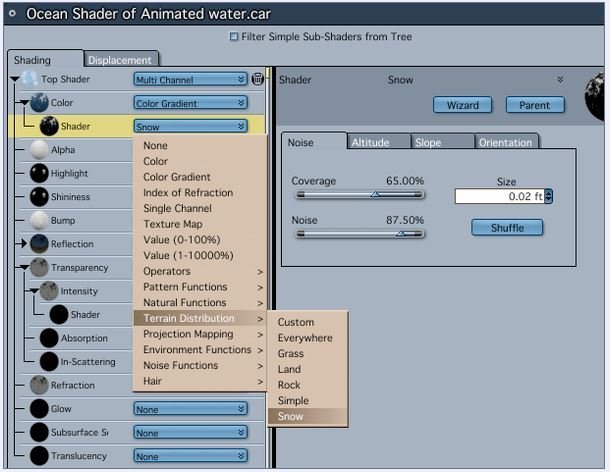Select Everywhere in Terrain Distribution submenu
Image resolution: width=610 pixels, height=472 pixels.
[307, 338]
